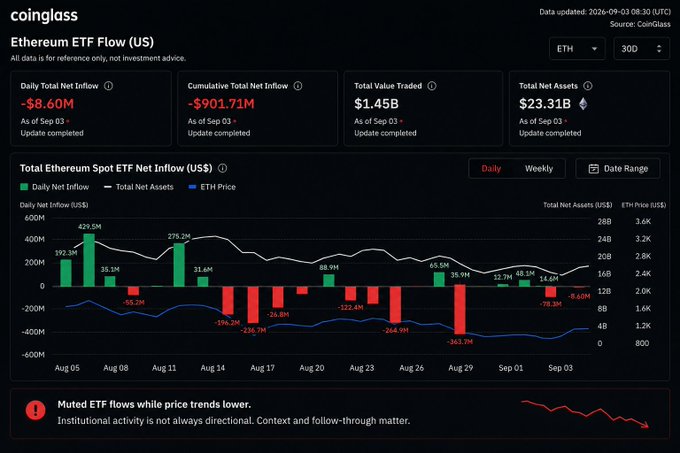Screen dimensions: 680x453
Task: Select the 88.9M green inflow bar
Action: click(329, 280)
